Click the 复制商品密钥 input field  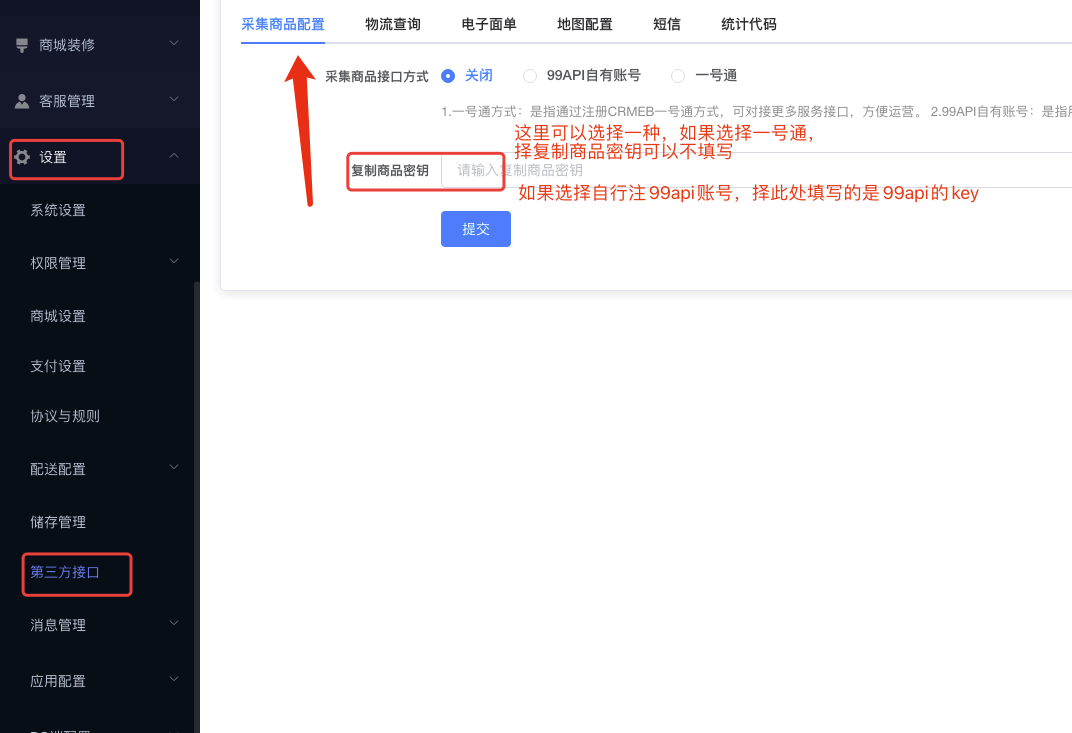(750, 171)
